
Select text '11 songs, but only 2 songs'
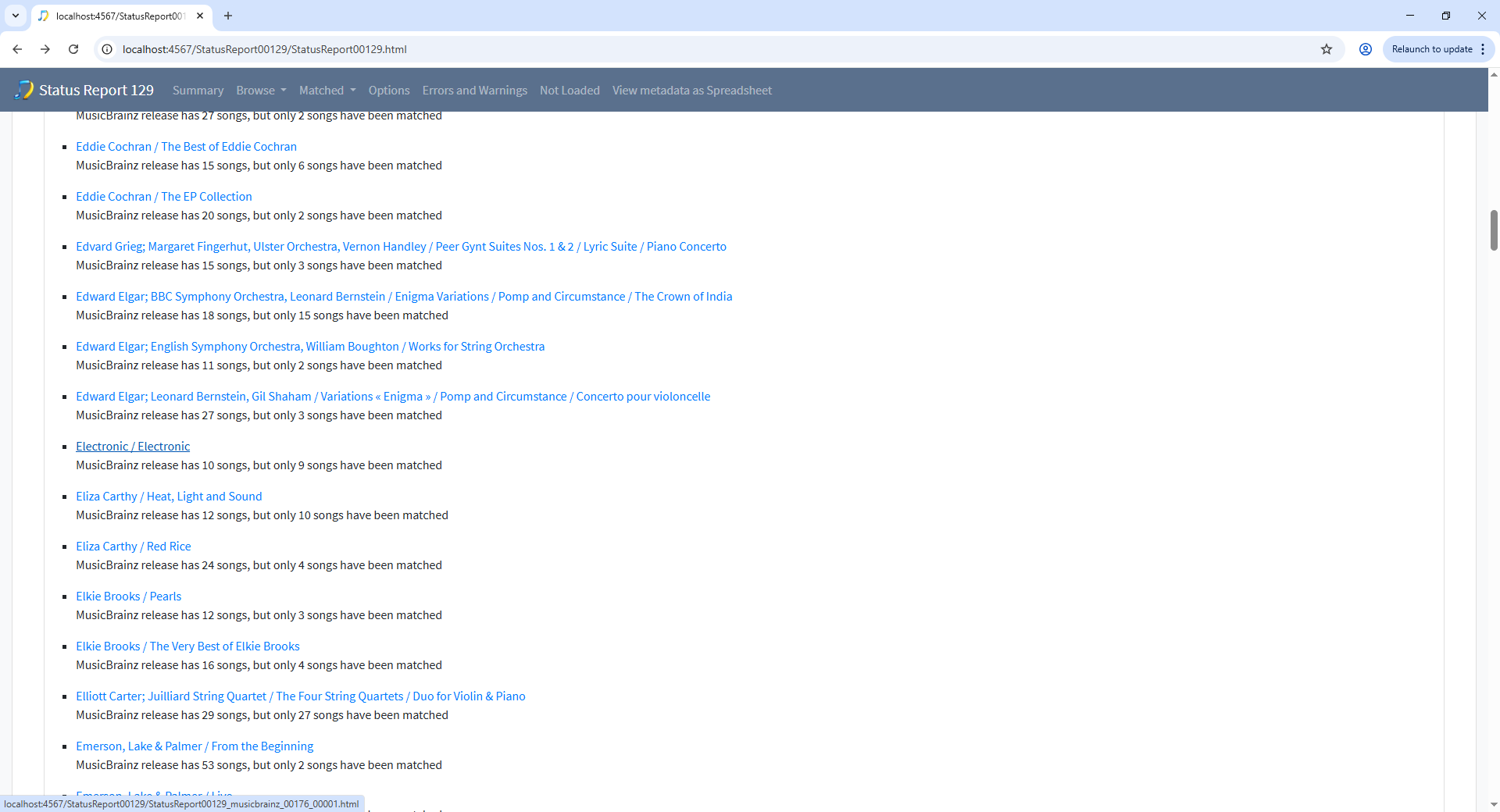pos(270,365)
